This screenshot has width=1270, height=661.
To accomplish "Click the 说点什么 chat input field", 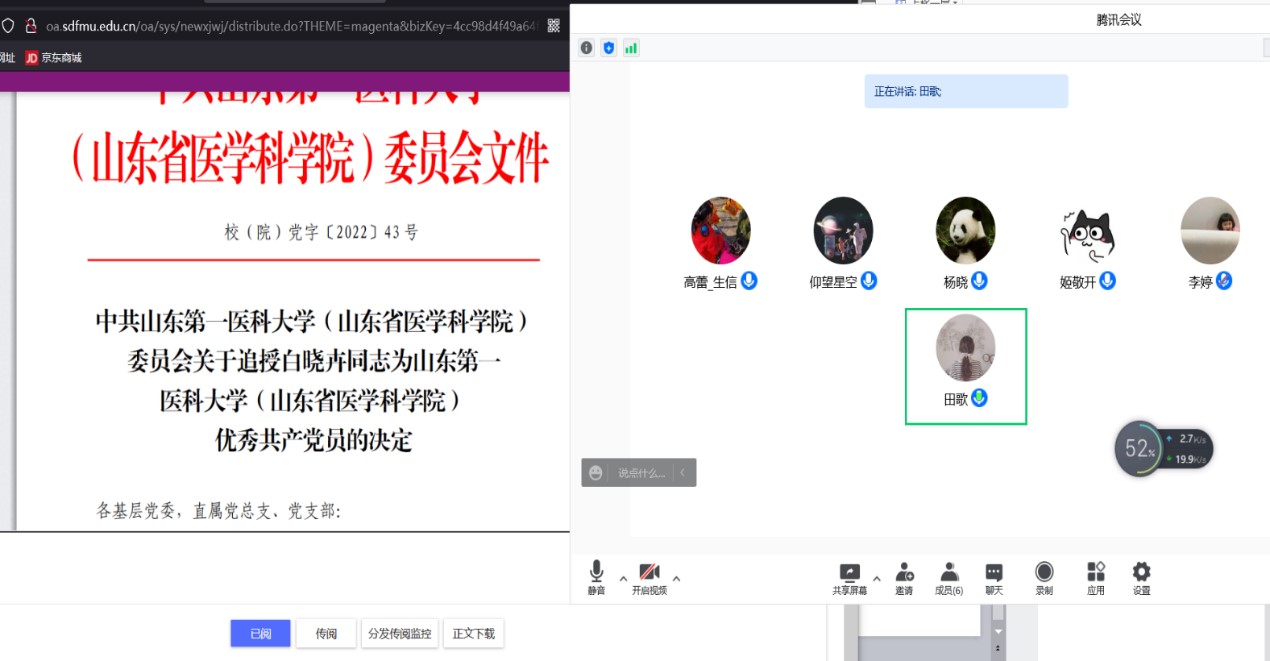I will (640, 473).
